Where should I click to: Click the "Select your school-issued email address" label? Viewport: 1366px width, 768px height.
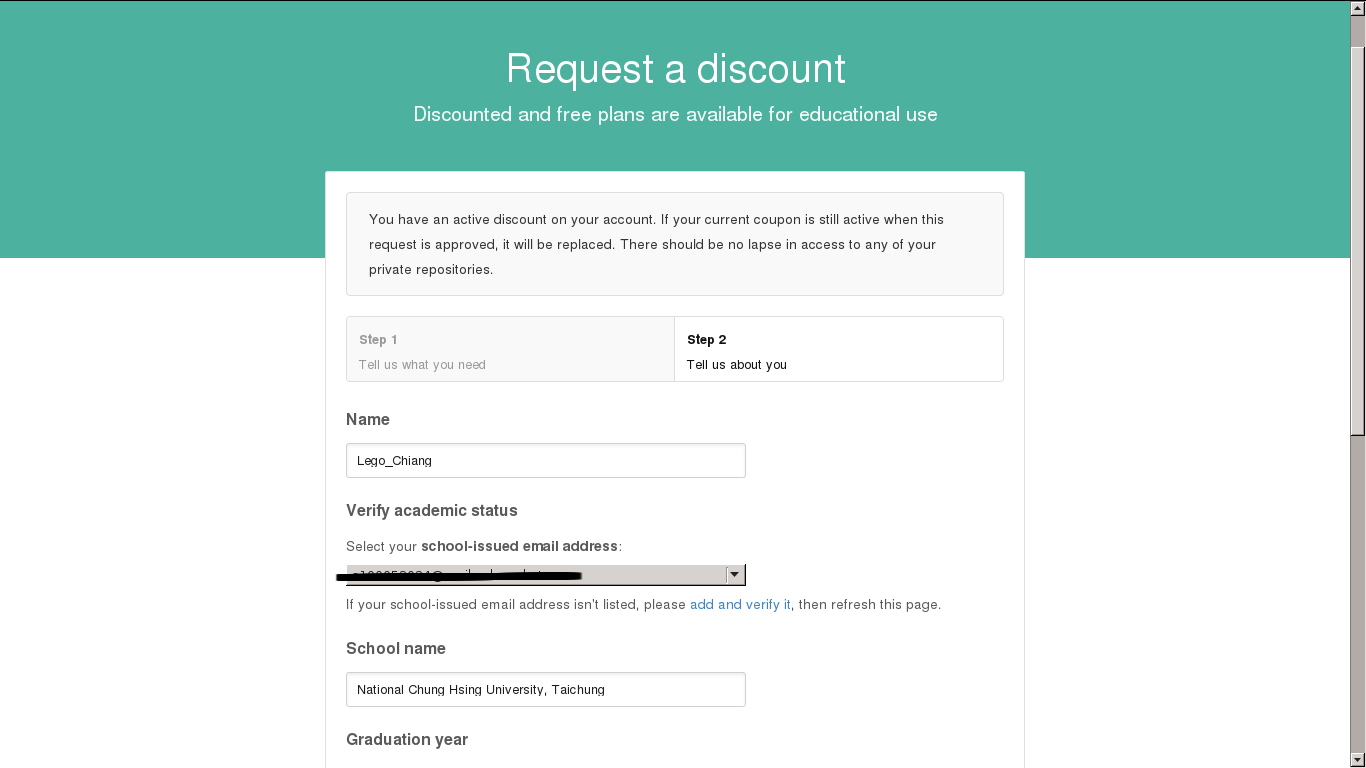pyautogui.click(x=484, y=547)
